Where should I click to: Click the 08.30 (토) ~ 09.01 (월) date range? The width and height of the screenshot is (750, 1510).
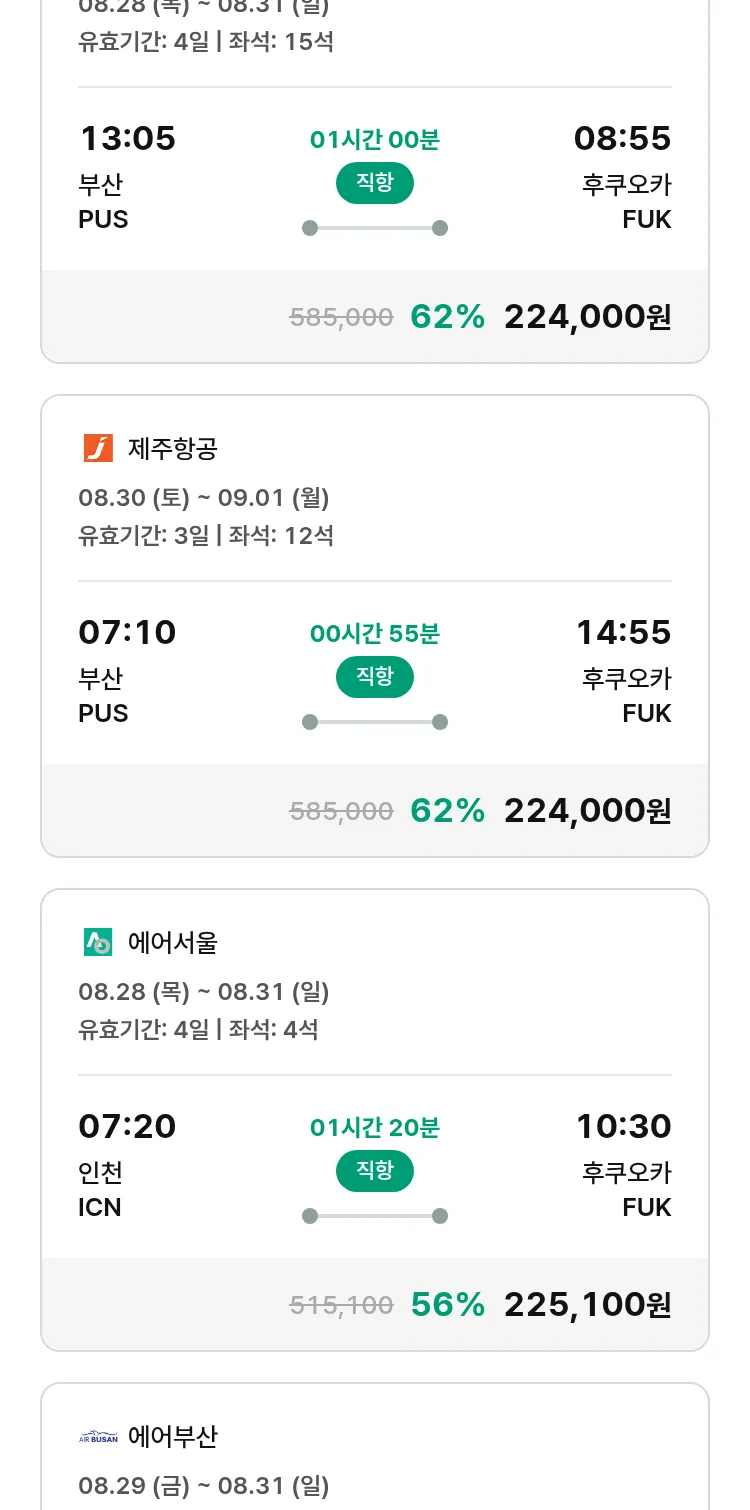(x=204, y=498)
